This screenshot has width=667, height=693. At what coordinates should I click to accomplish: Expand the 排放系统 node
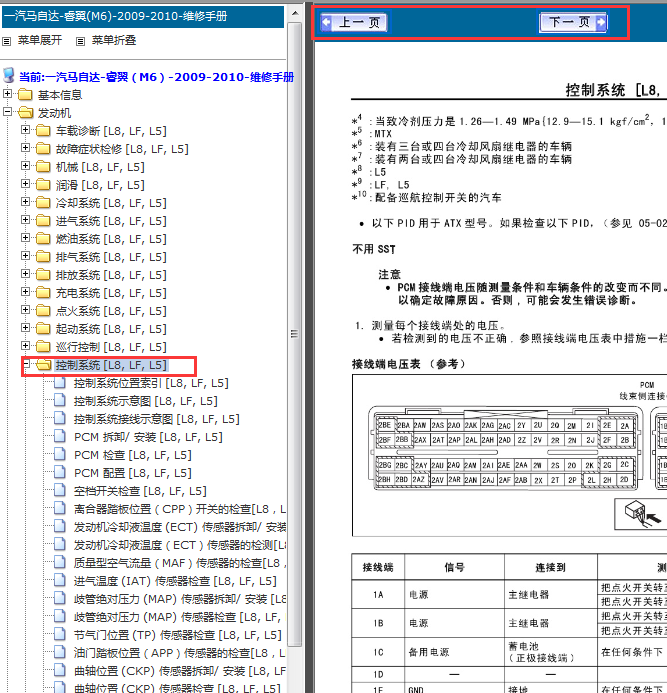(25, 274)
